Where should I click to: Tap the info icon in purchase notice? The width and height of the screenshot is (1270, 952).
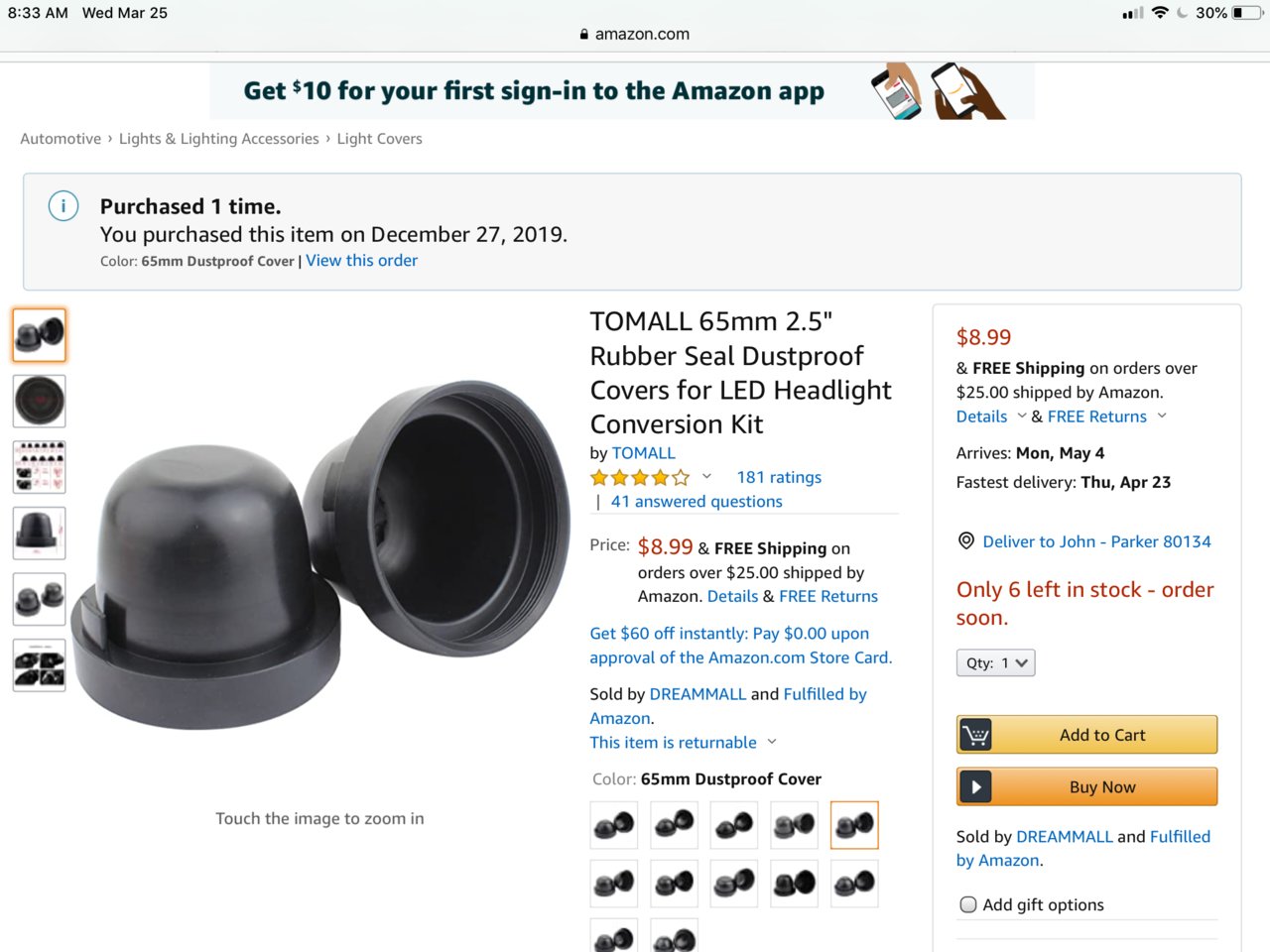click(63, 206)
